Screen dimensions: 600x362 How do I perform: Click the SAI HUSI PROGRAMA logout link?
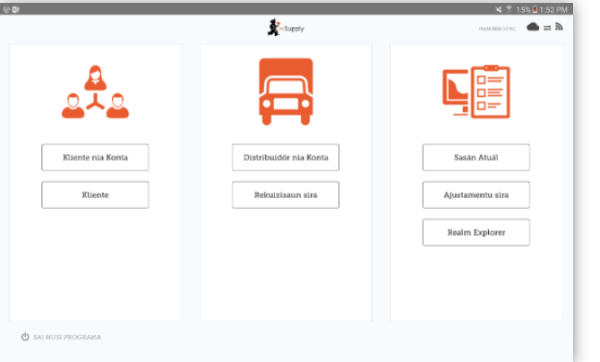click(67, 337)
